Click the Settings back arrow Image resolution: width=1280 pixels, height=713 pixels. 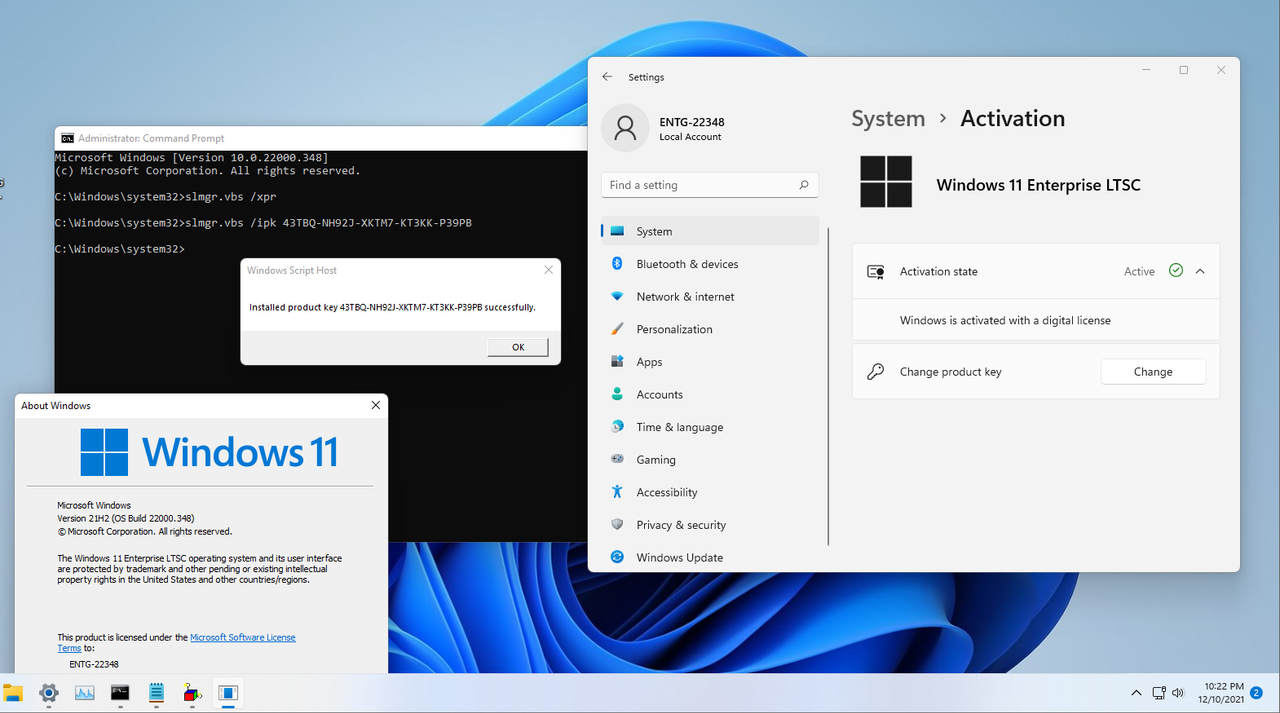coord(607,77)
